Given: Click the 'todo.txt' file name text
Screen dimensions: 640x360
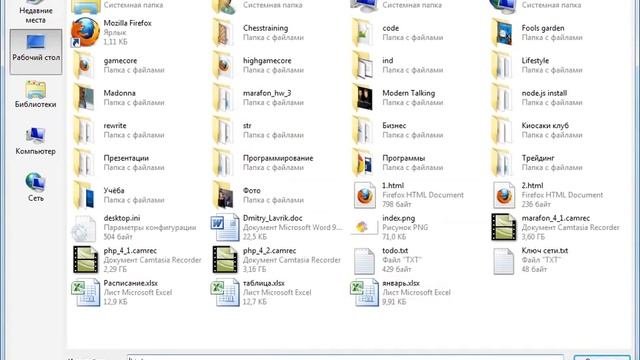Looking at the screenshot, I should [395, 251].
